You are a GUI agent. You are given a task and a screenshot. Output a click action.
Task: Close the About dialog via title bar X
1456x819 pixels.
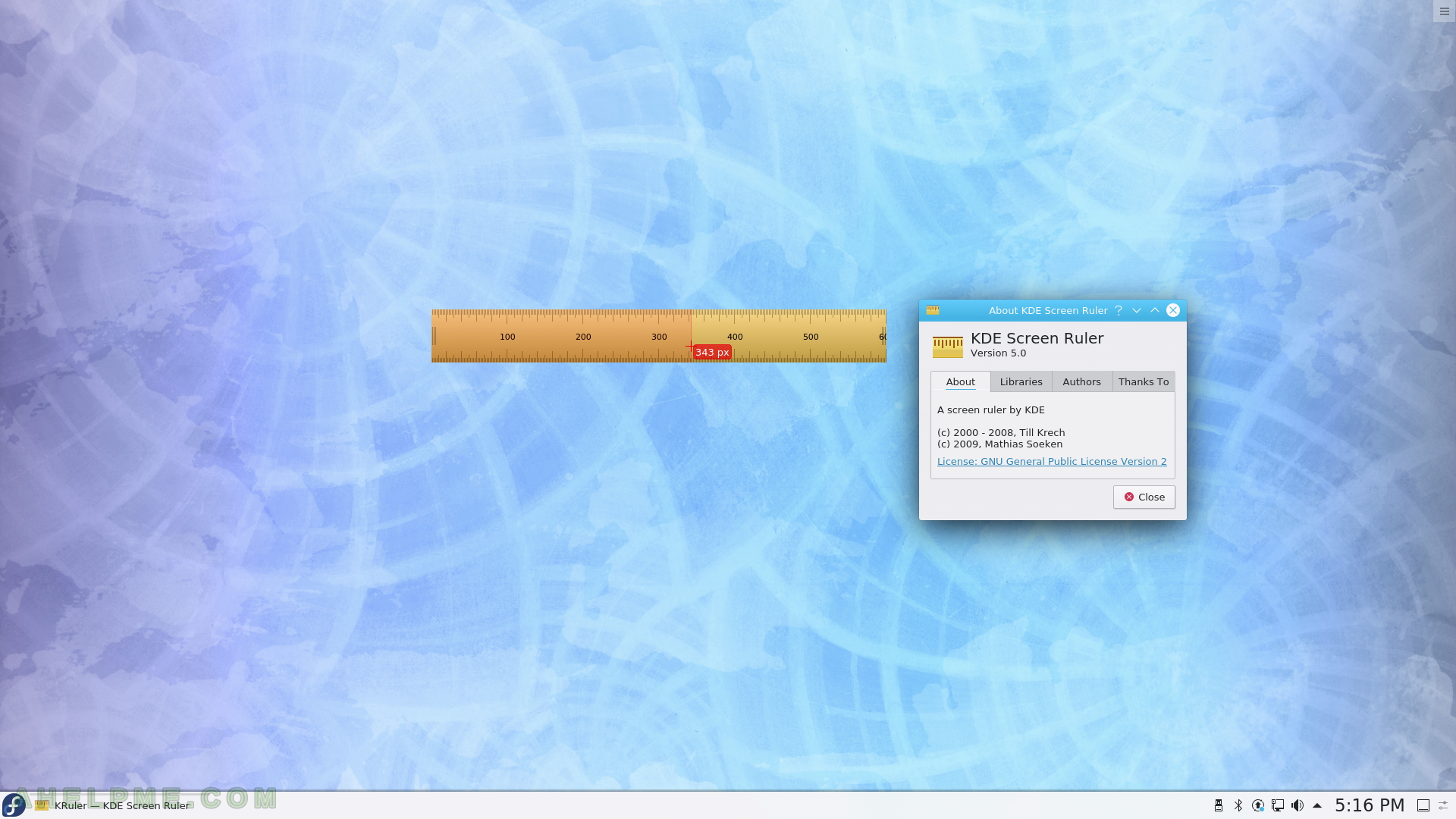[1173, 310]
